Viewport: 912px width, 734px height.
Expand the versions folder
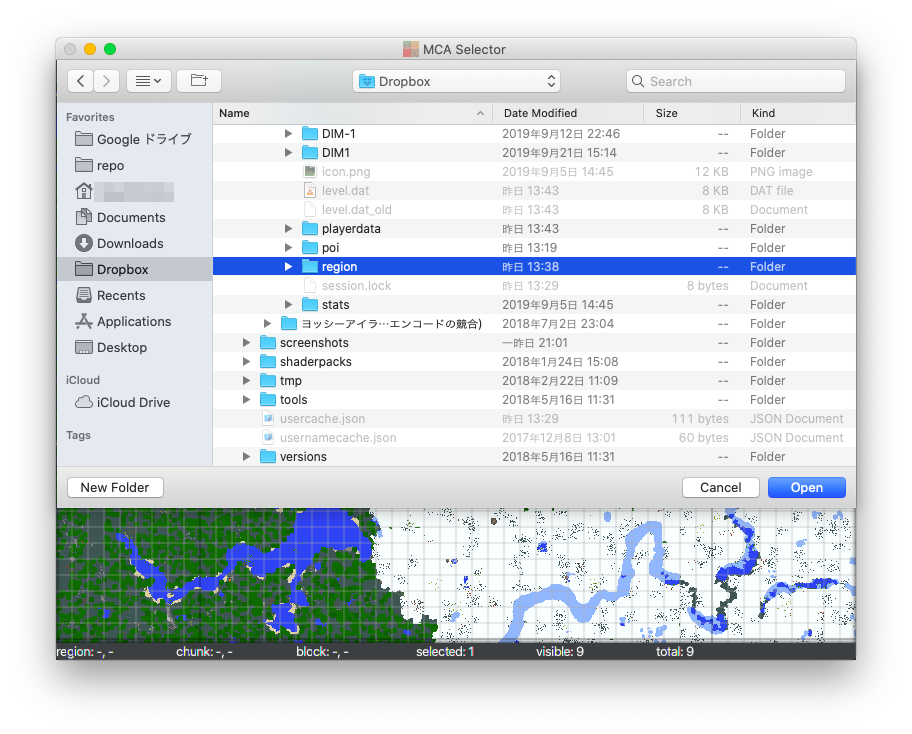pos(246,456)
